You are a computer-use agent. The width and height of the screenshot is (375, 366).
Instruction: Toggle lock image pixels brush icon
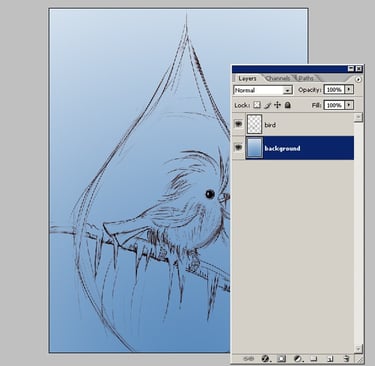point(267,105)
